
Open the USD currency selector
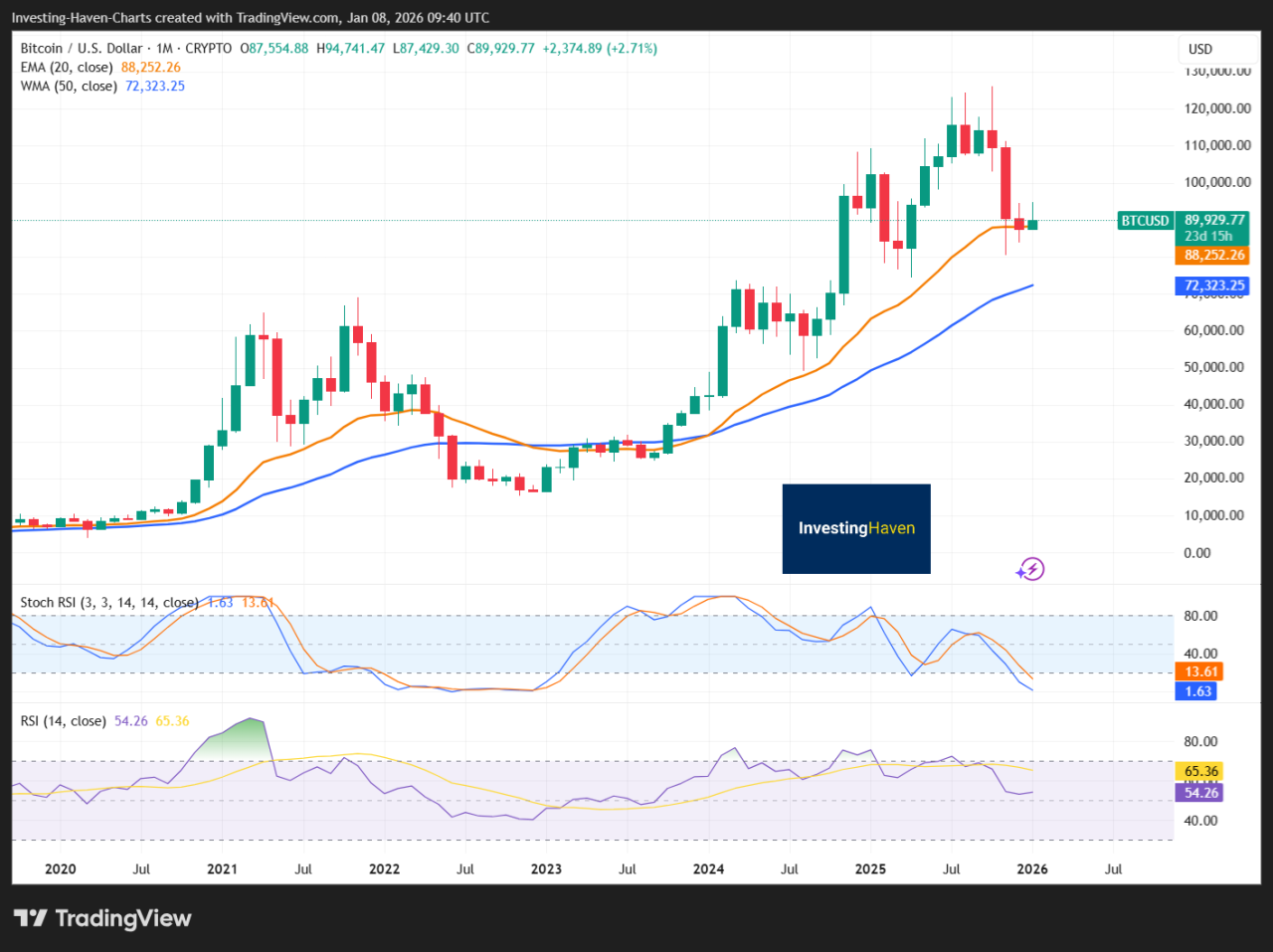tap(1200, 49)
